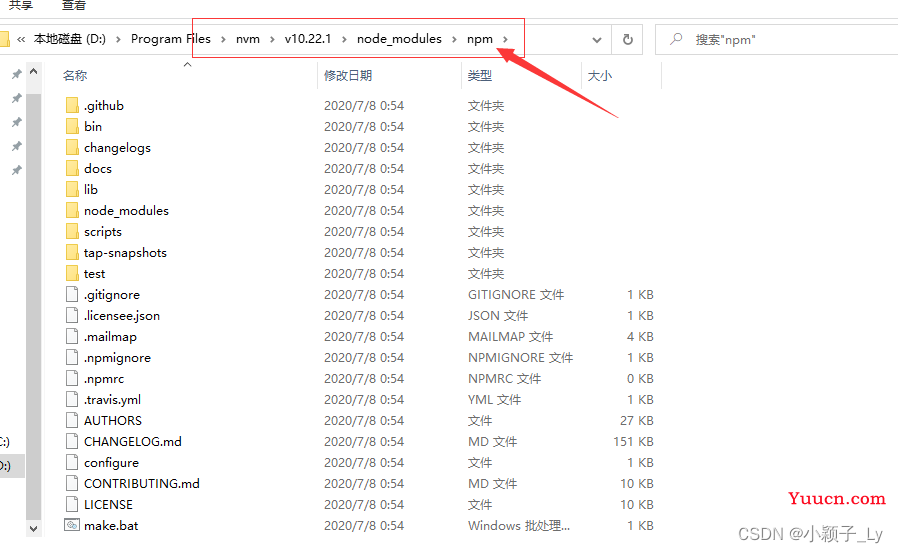Select the "make.bat" file name
898x553 pixels.
tap(111, 526)
